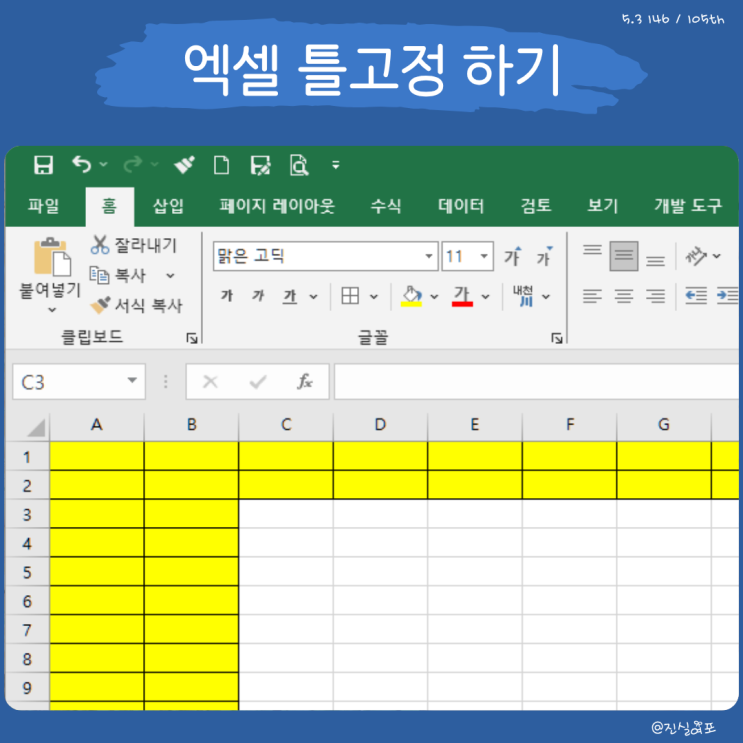743x743 pixels.
Task: Click the format painter brush in quick access toolbar
Action: (x=184, y=165)
